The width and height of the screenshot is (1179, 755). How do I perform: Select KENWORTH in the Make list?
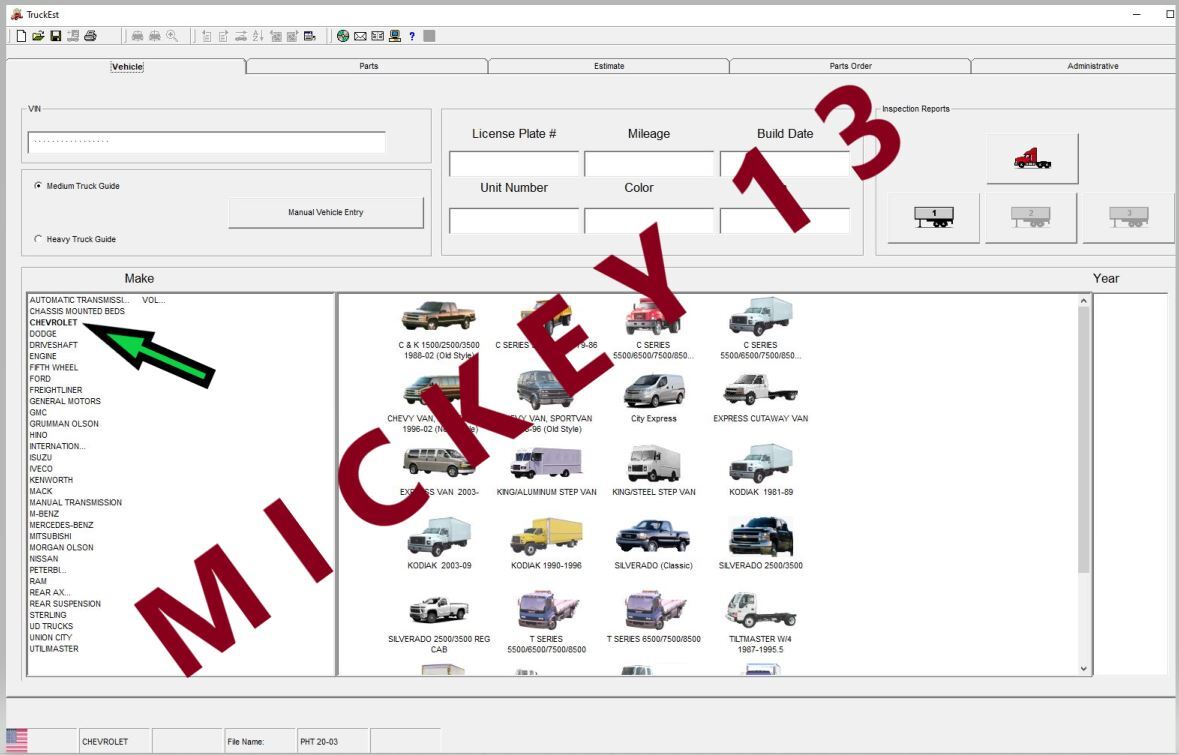coord(51,480)
